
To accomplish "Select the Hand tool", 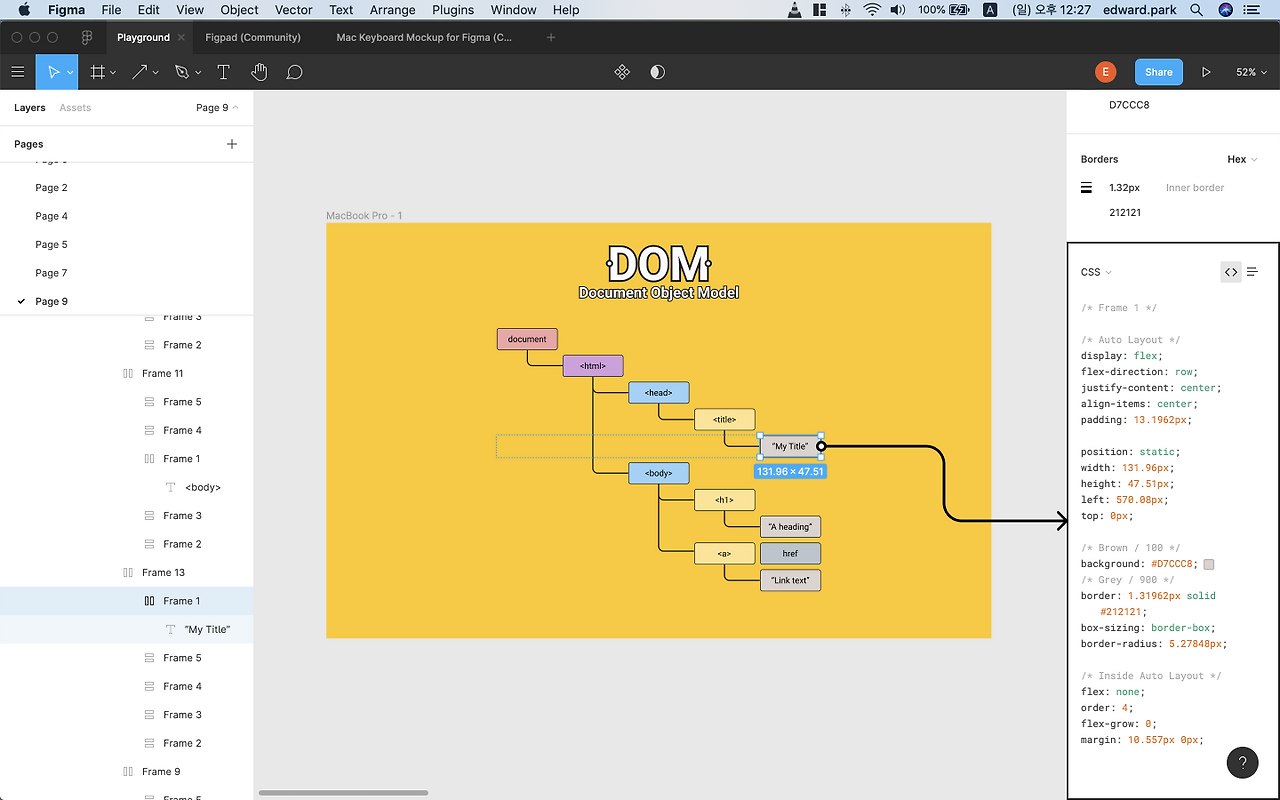I will coord(259,72).
